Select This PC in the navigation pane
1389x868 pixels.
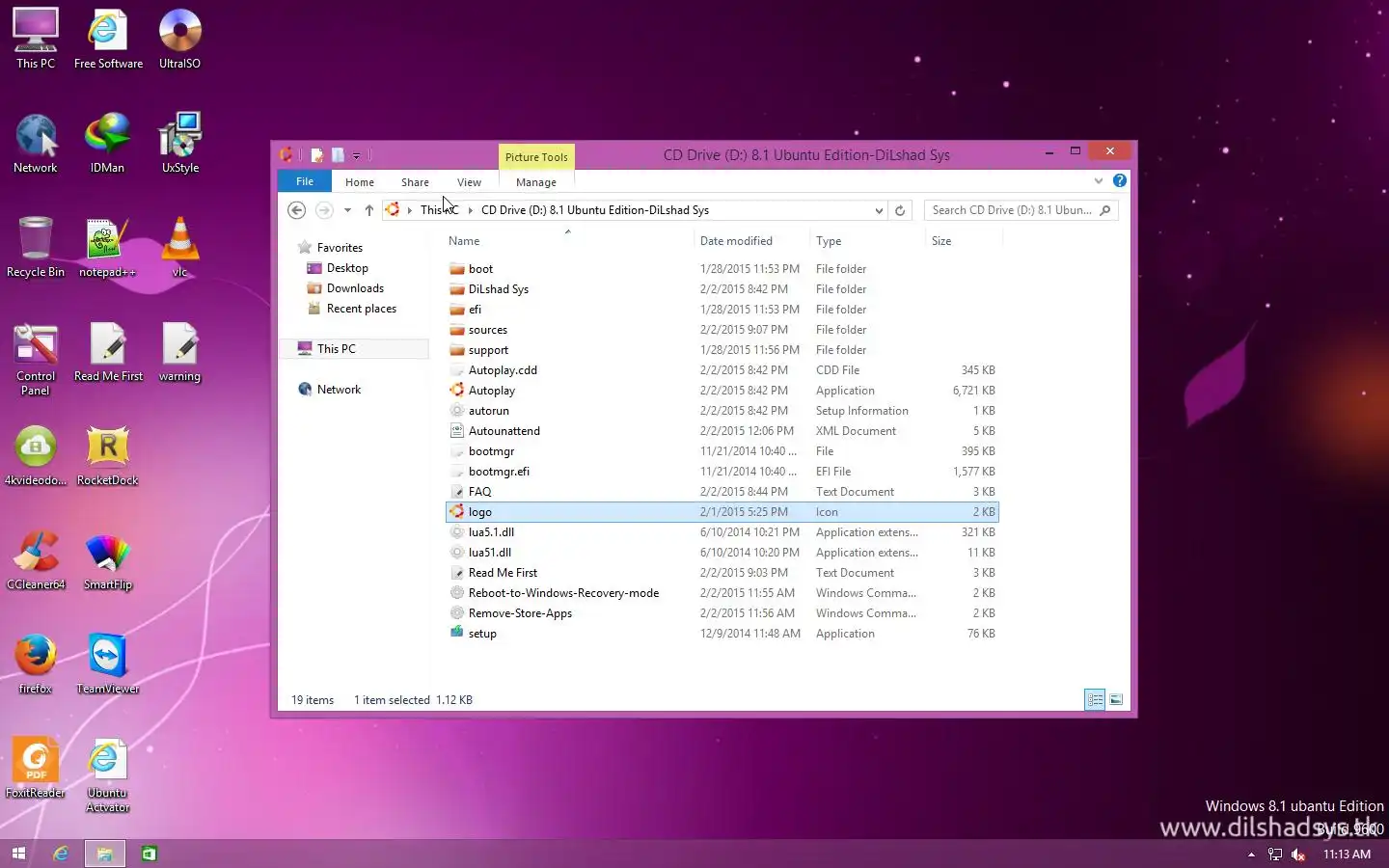[x=354, y=349]
